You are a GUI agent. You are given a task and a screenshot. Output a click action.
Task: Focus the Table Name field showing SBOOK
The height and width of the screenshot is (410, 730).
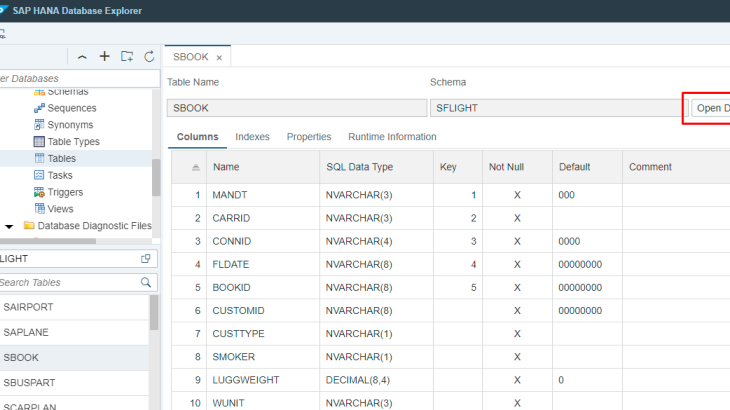(297, 108)
